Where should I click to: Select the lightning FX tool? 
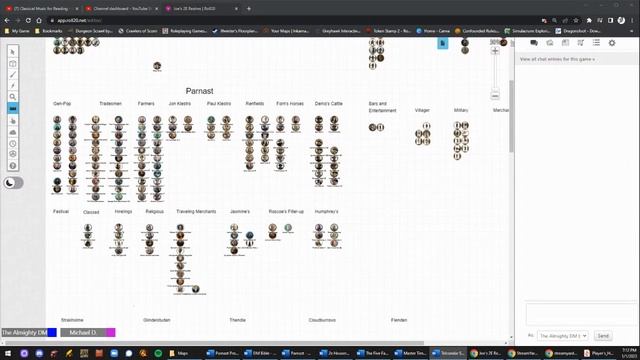coord(13,86)
